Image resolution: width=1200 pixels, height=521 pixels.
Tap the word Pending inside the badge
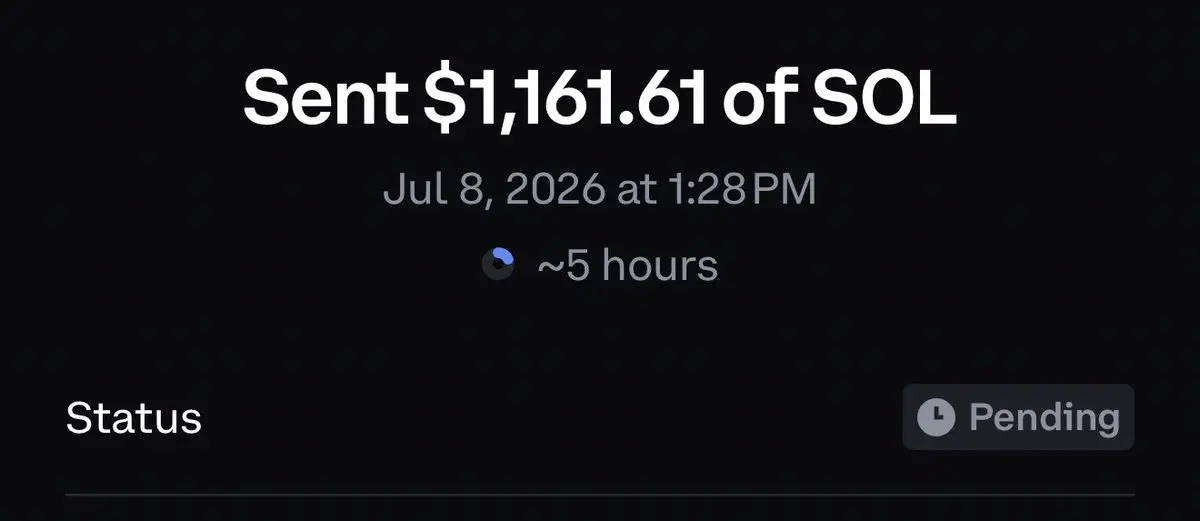(x=1044, y=417)
